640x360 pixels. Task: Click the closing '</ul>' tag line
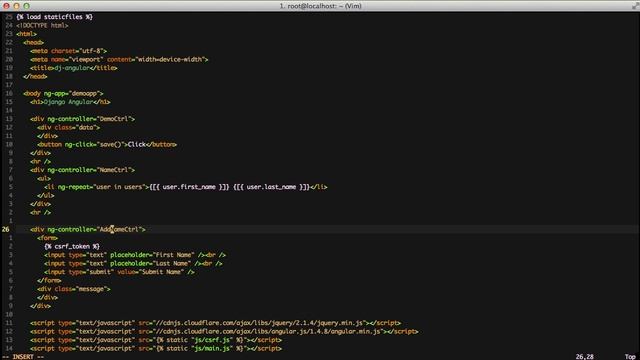(46, 196)
